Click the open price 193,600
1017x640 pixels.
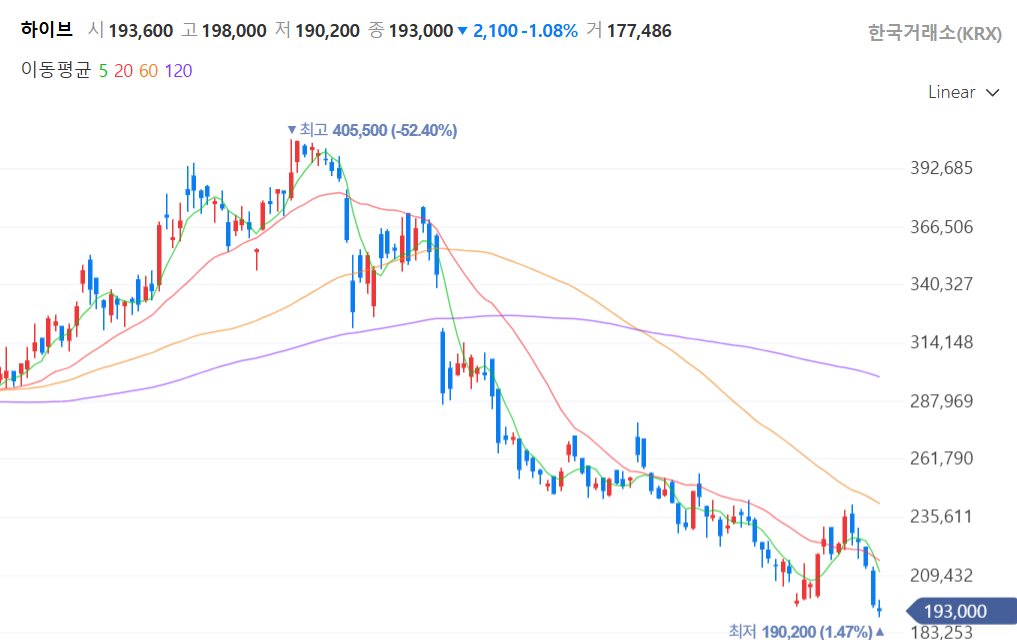pyautogui.click(x=141, y=30)
